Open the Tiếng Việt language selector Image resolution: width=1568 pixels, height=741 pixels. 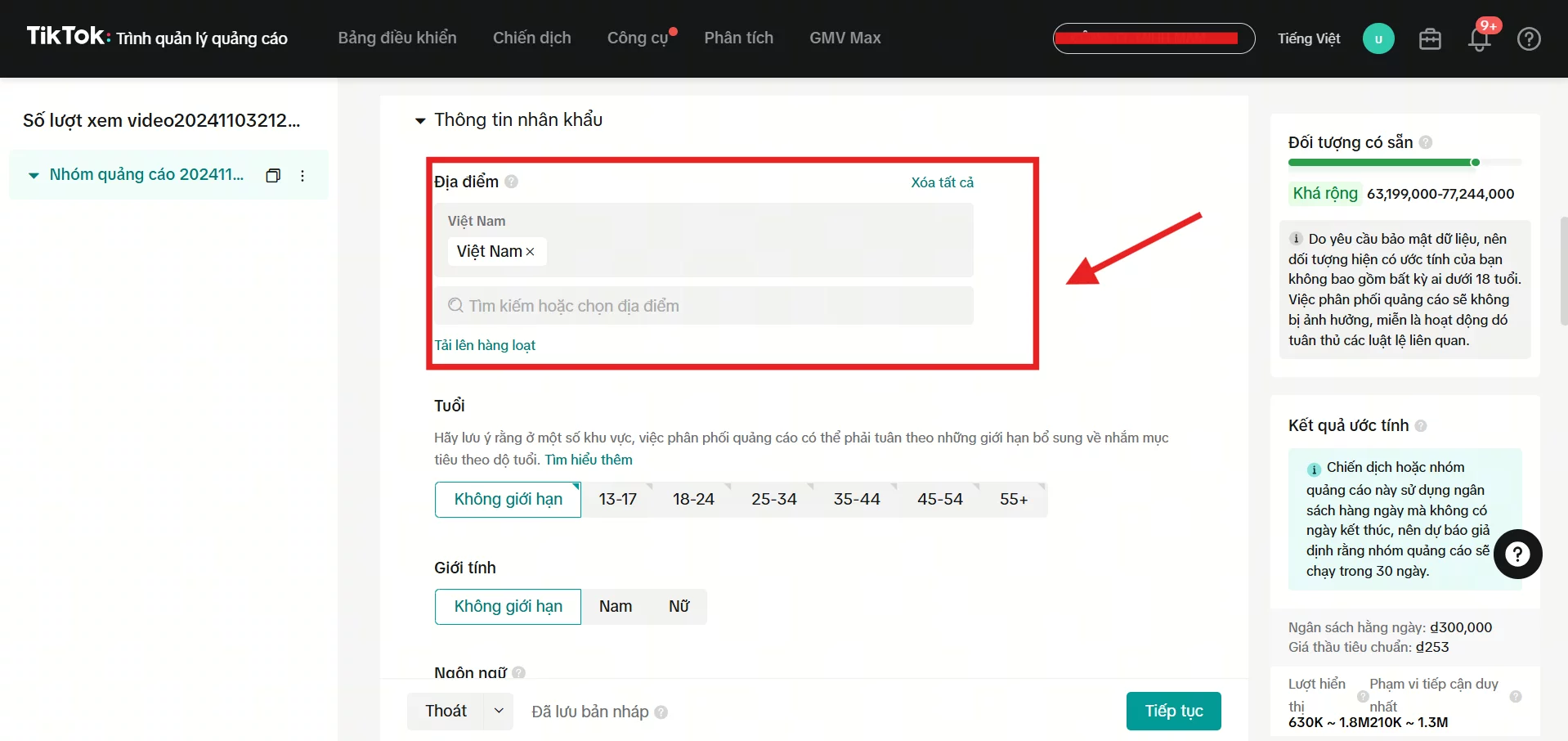pos(1309,38)
